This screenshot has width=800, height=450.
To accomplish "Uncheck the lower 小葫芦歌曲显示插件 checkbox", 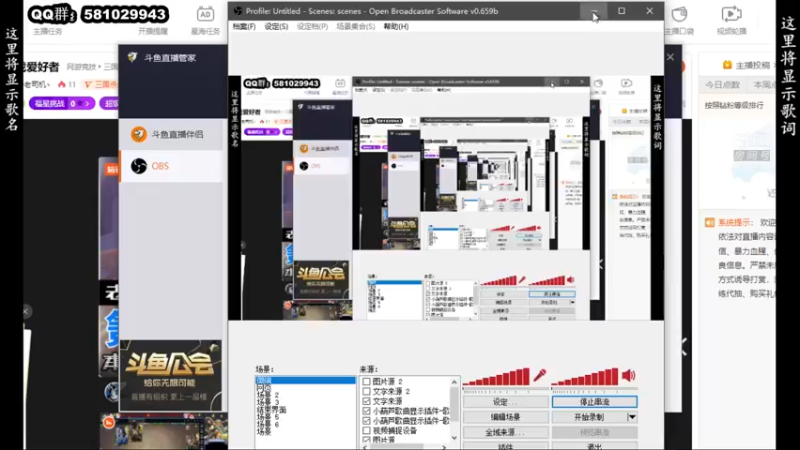I will (366, 421).
